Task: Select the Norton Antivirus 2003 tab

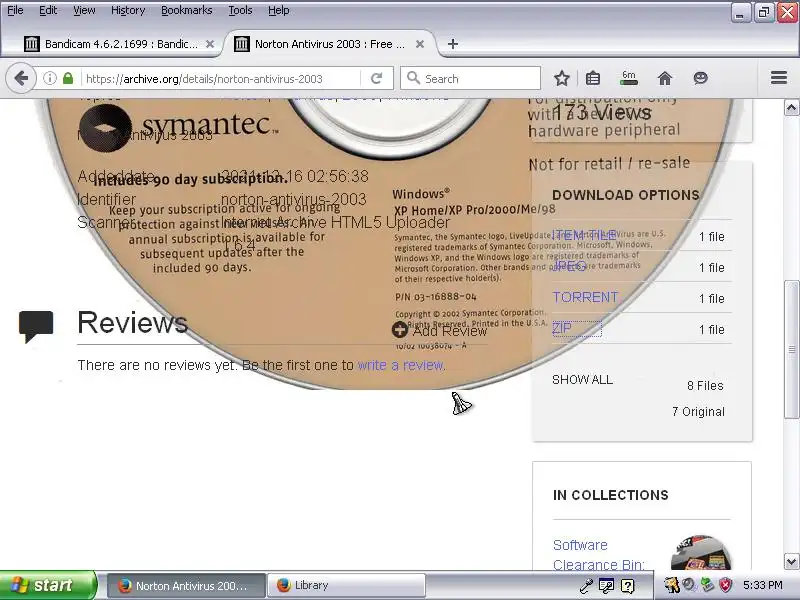Action: tap(331, 44)
